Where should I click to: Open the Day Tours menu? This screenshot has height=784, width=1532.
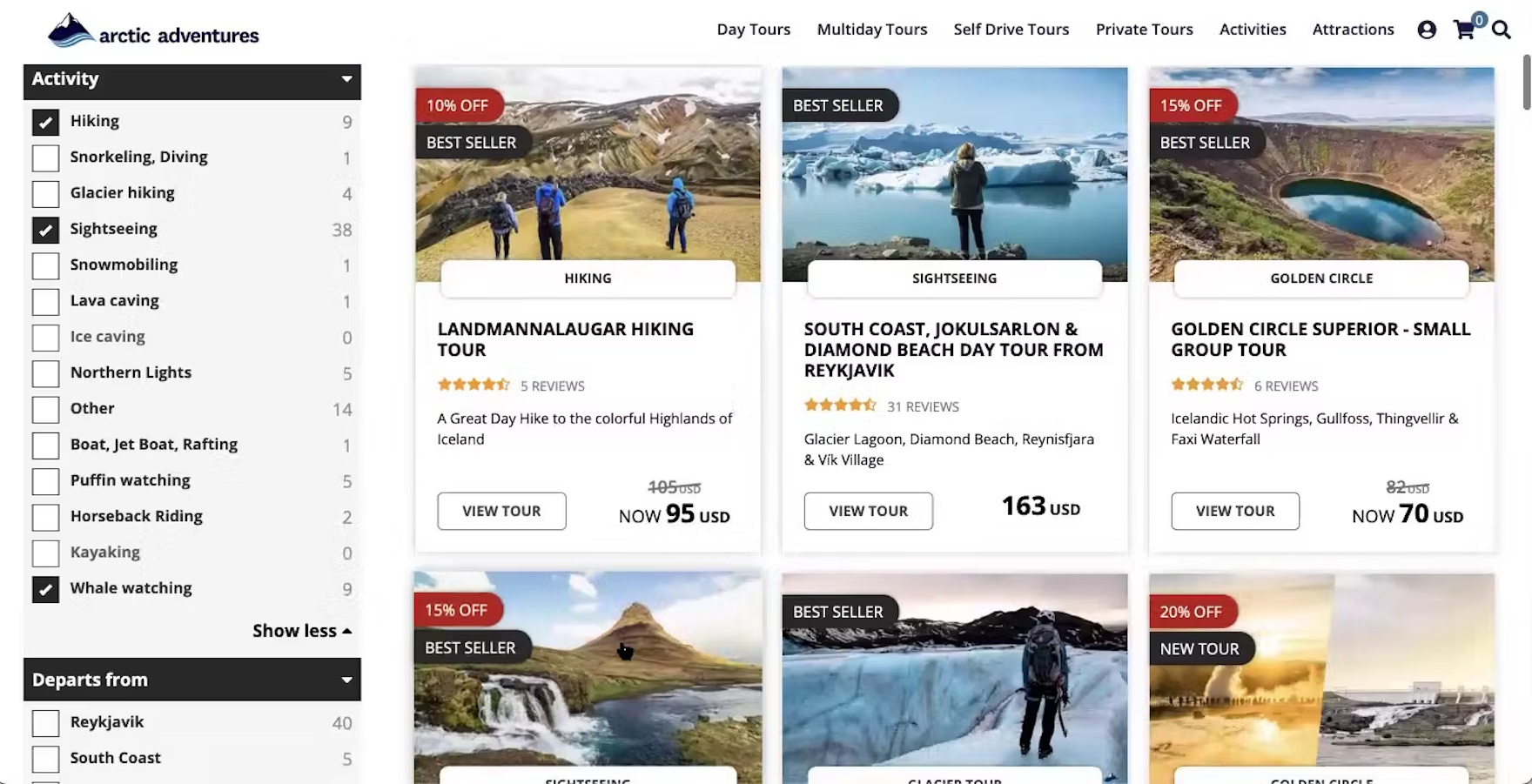click(x=753, y=30)
